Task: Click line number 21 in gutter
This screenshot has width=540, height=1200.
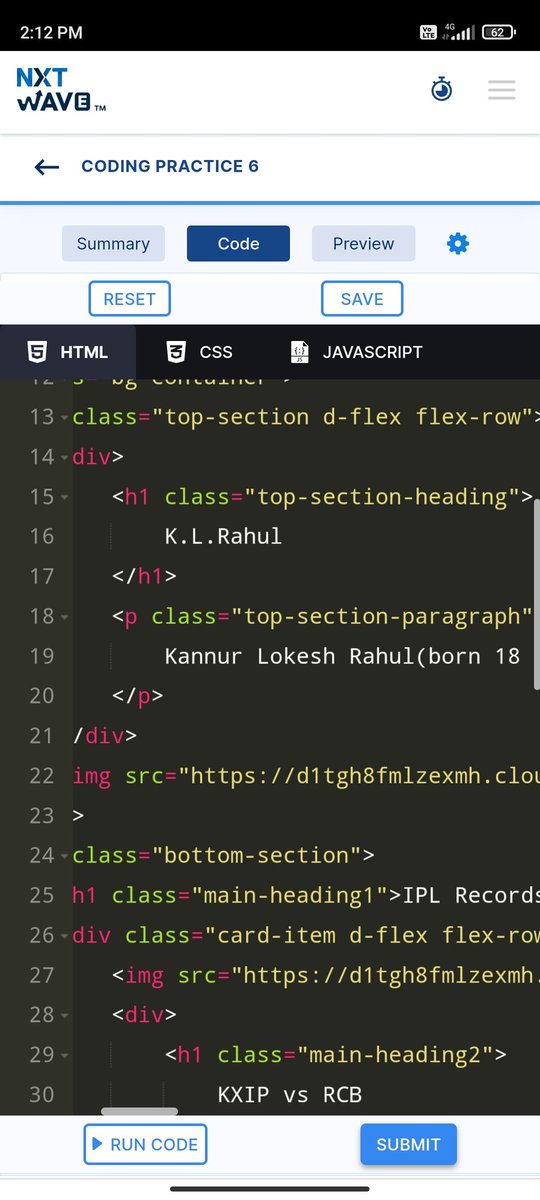Action: coord(41,736)
